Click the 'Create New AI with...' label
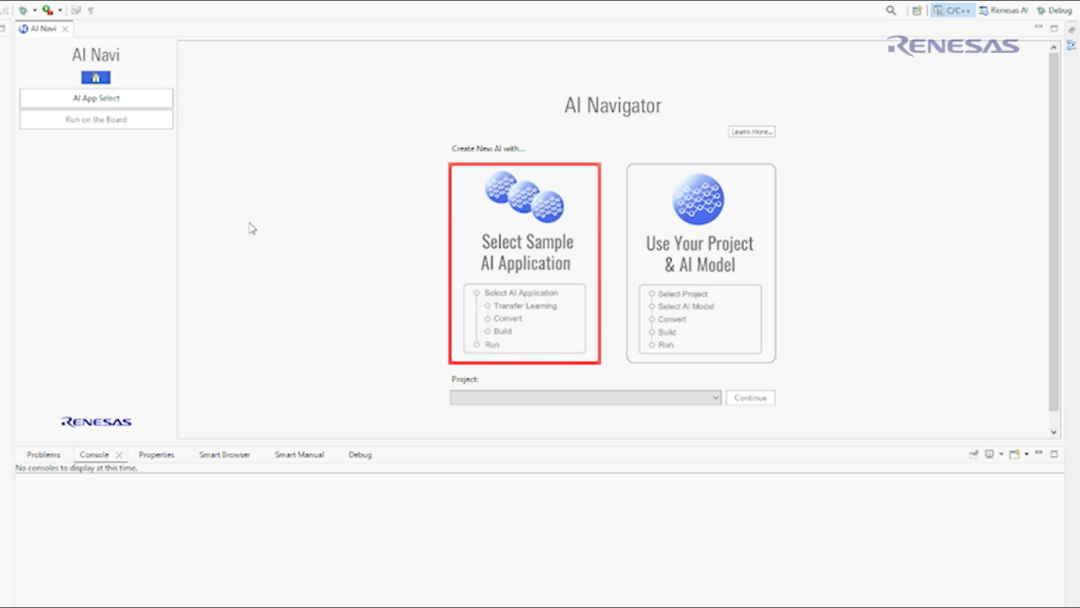Viewport: 1080px width, 608px height. (488, 149)
